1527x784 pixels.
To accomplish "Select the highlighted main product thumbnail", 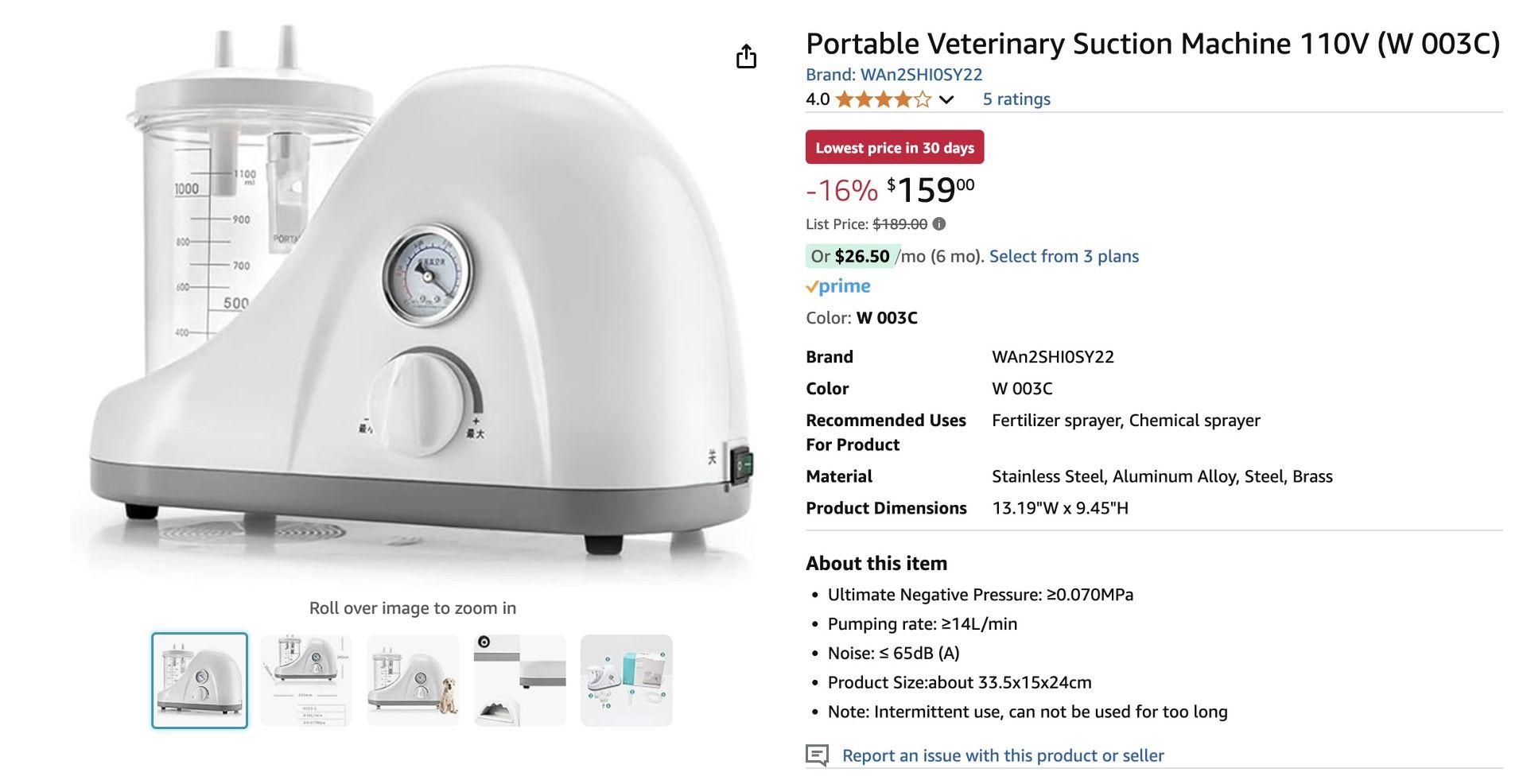I will coord(200,680).
